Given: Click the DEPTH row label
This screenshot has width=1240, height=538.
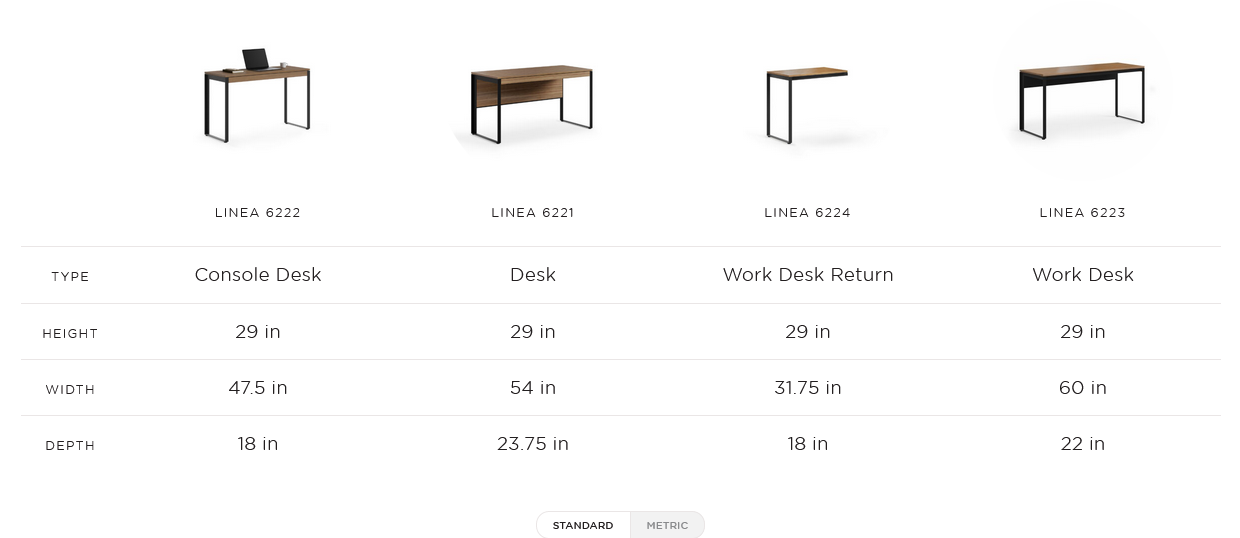Looking at the screenshot, I should (70, 446).
